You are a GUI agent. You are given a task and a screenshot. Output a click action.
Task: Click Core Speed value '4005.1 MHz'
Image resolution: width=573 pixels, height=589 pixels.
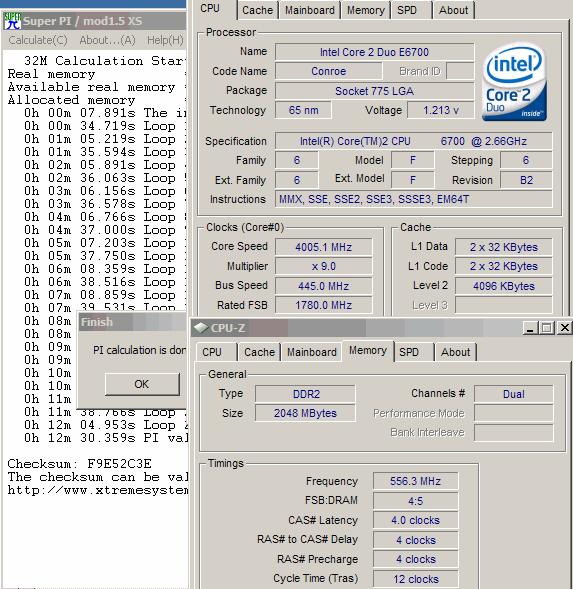(324, 247)
